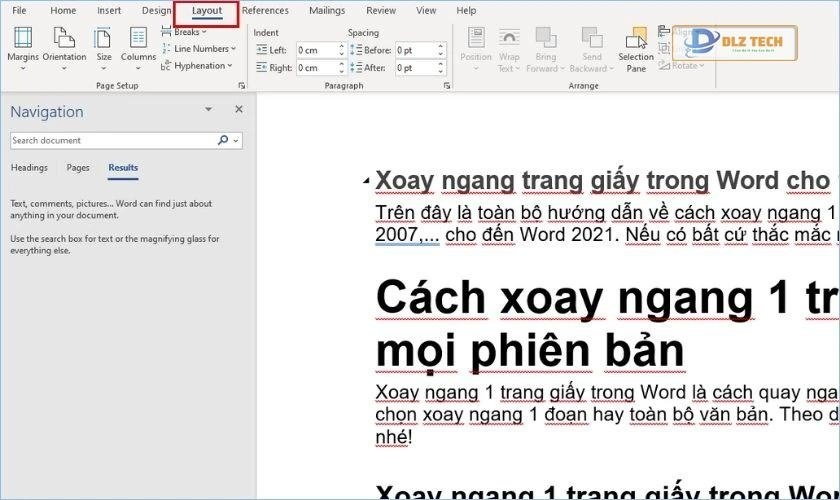This screenshot has width=840, height=500.
Task: Click the Orientation icon
Action: (x=64, y=44)
